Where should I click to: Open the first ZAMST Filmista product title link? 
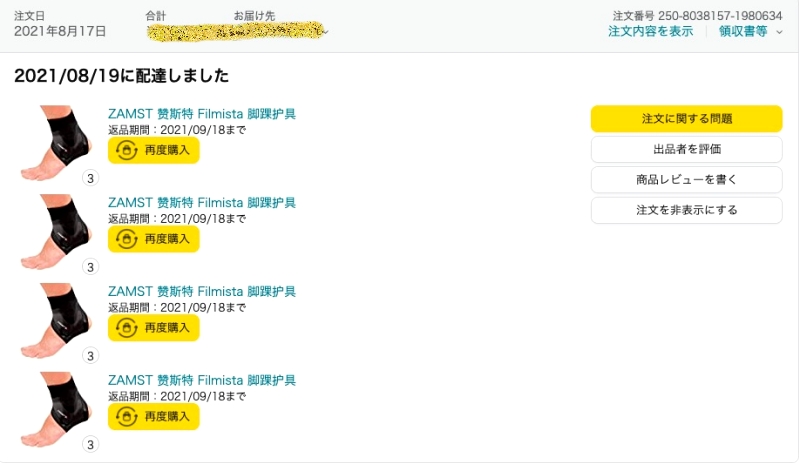pyautogui.click(x=202, y=114)
